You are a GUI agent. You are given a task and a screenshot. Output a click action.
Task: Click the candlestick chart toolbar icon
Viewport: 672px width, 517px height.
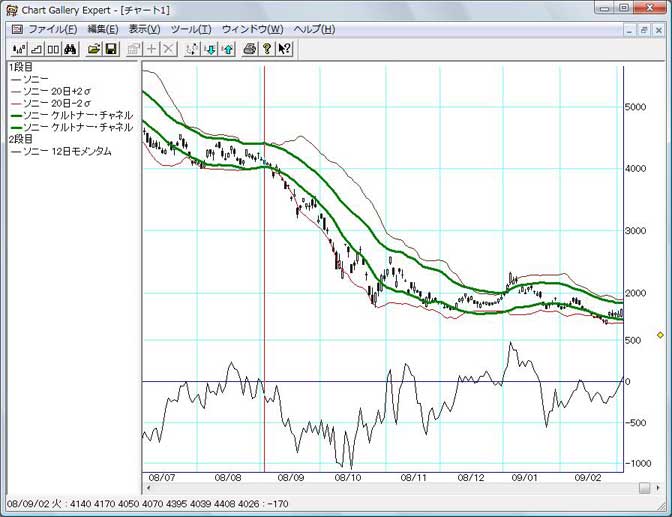18,48
